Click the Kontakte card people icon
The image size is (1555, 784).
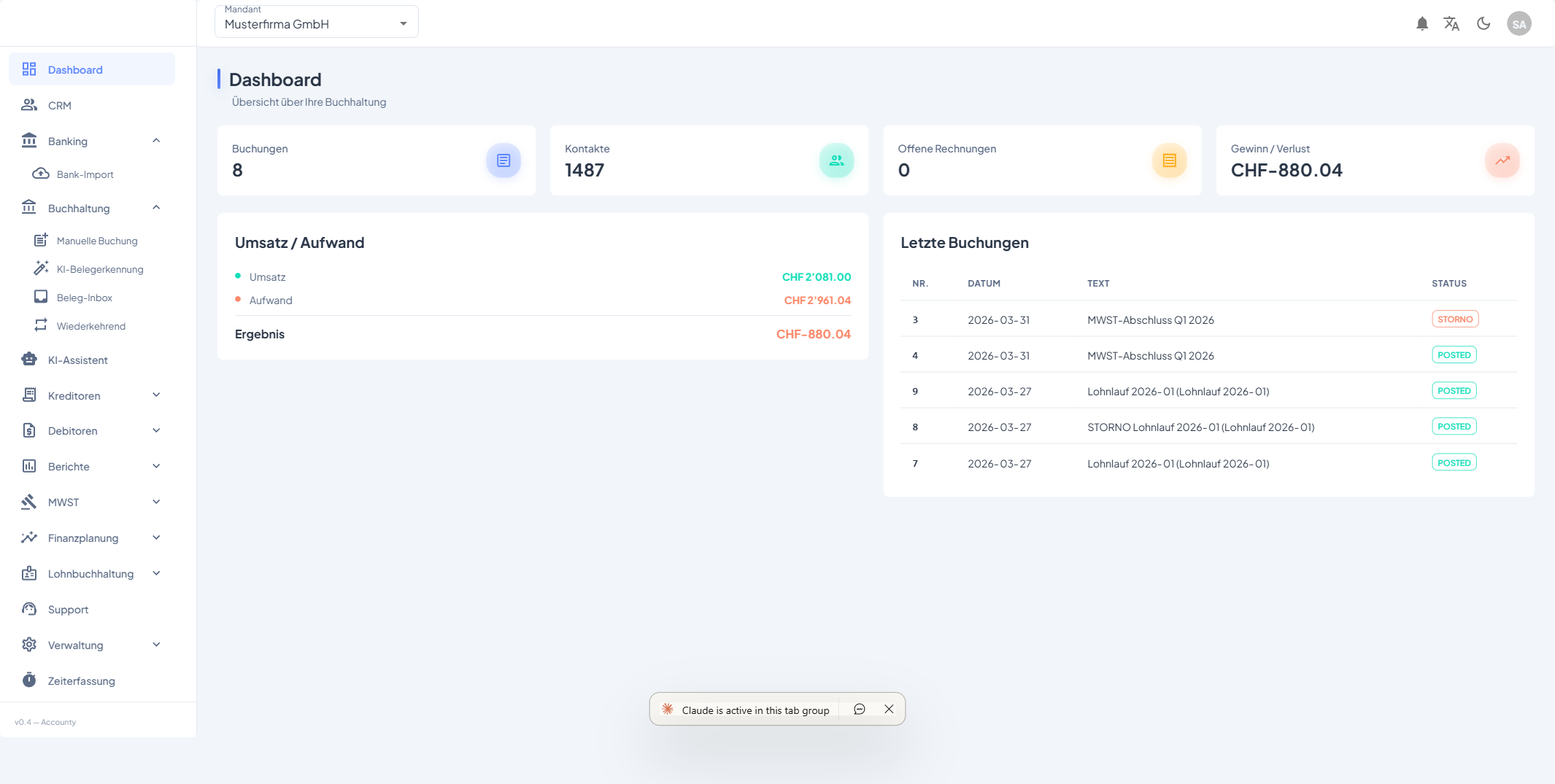(x=836, y=160)
